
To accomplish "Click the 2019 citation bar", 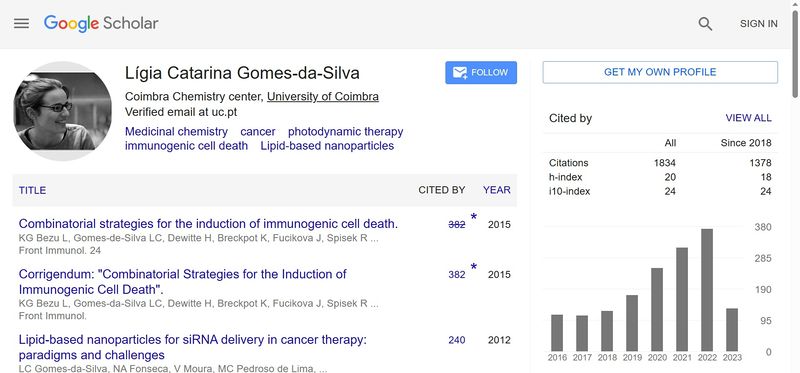I will [x=632, y=323].
